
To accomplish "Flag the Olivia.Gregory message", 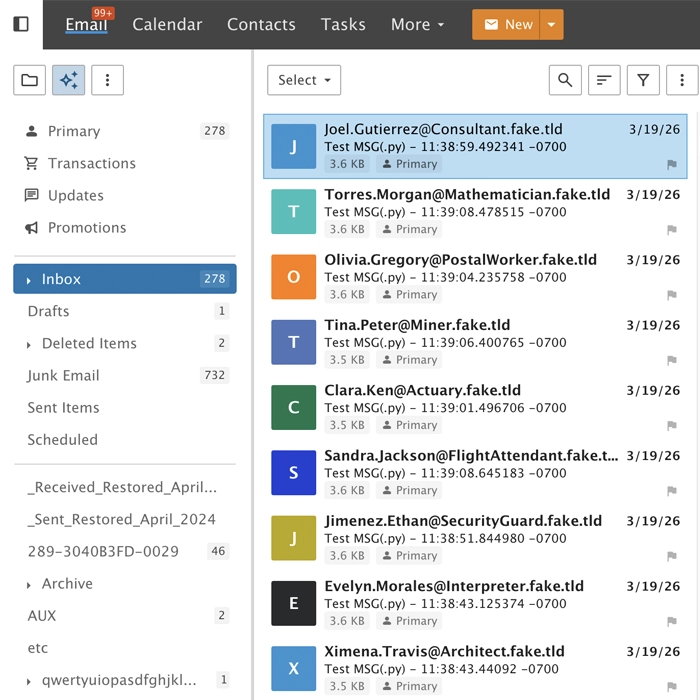I will [x=671, y=295].
